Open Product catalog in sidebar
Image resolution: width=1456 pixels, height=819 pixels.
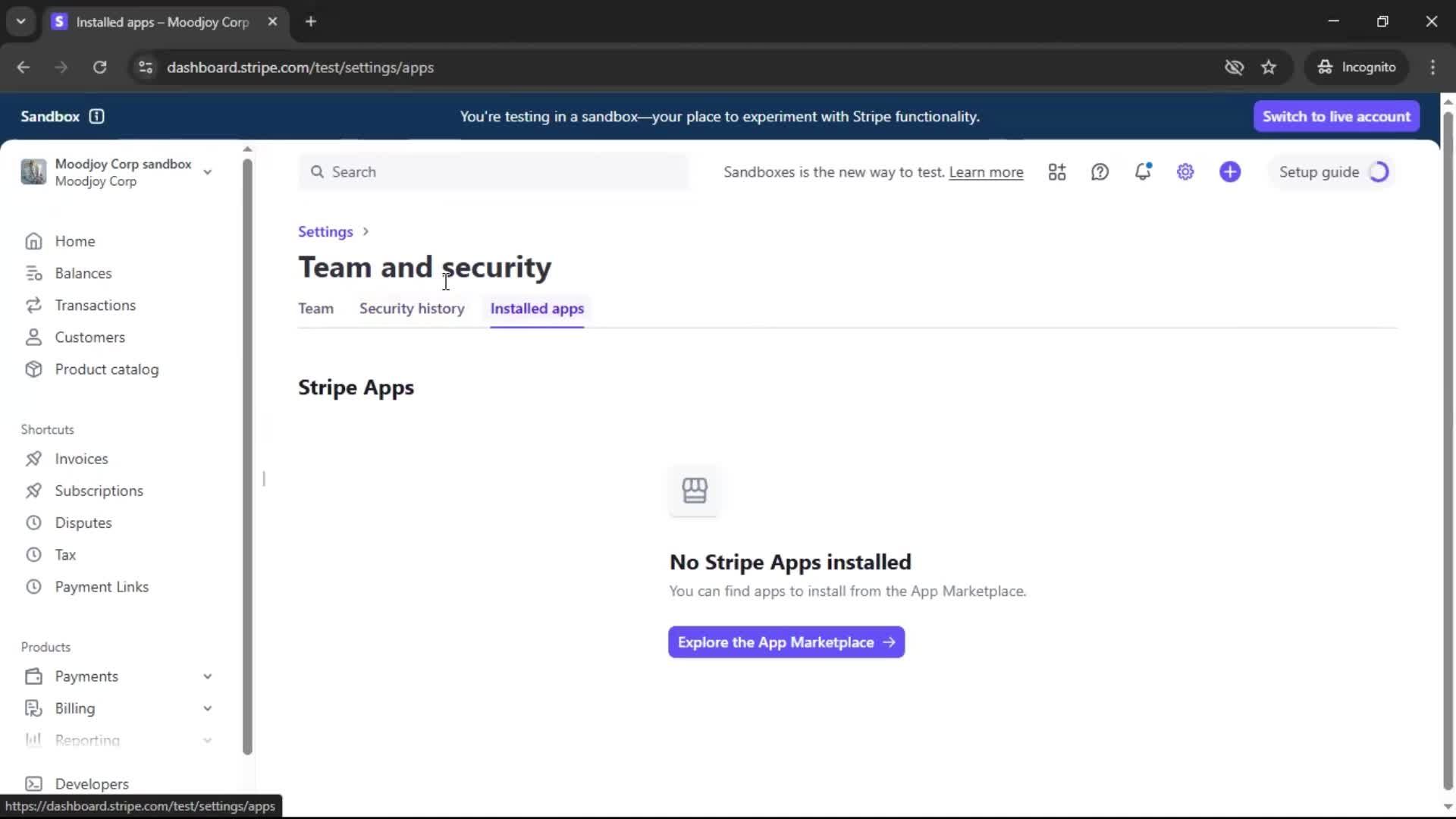(x=106, y=369)
